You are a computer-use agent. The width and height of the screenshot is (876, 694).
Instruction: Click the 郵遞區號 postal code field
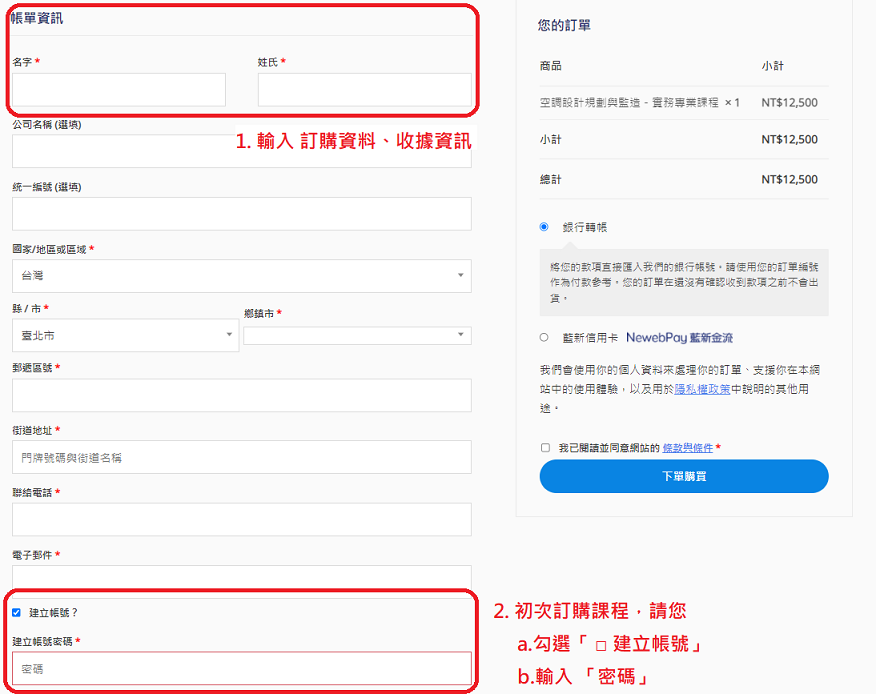tap(241, 396)
